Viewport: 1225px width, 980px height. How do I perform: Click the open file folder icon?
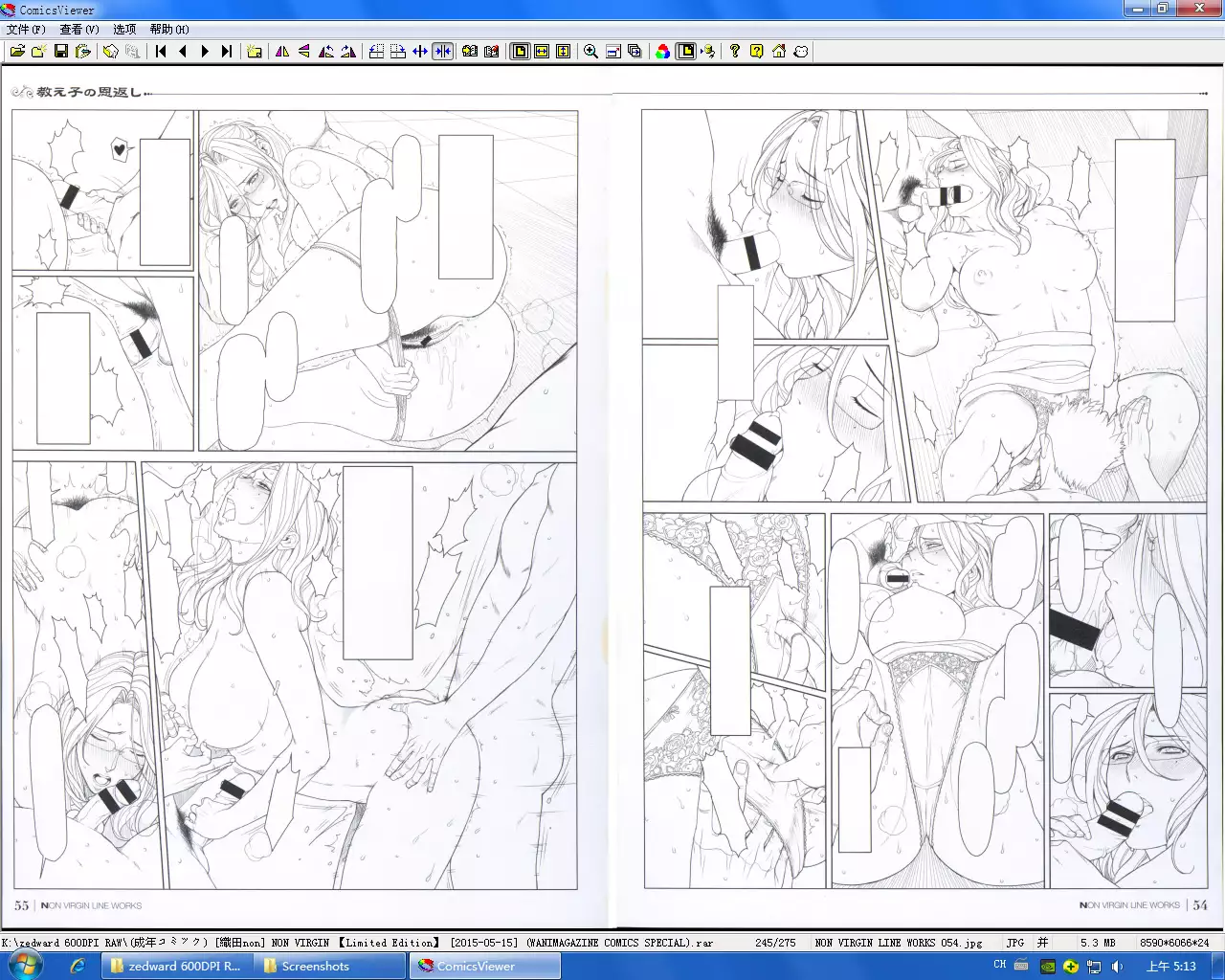[x=17, y=52]
